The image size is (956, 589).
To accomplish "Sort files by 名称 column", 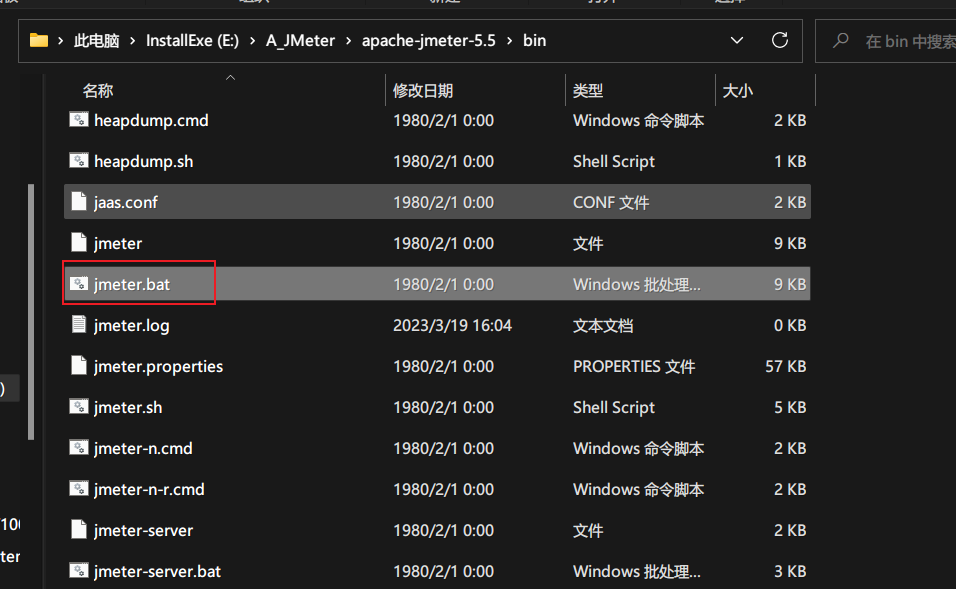I will [98, 91].
